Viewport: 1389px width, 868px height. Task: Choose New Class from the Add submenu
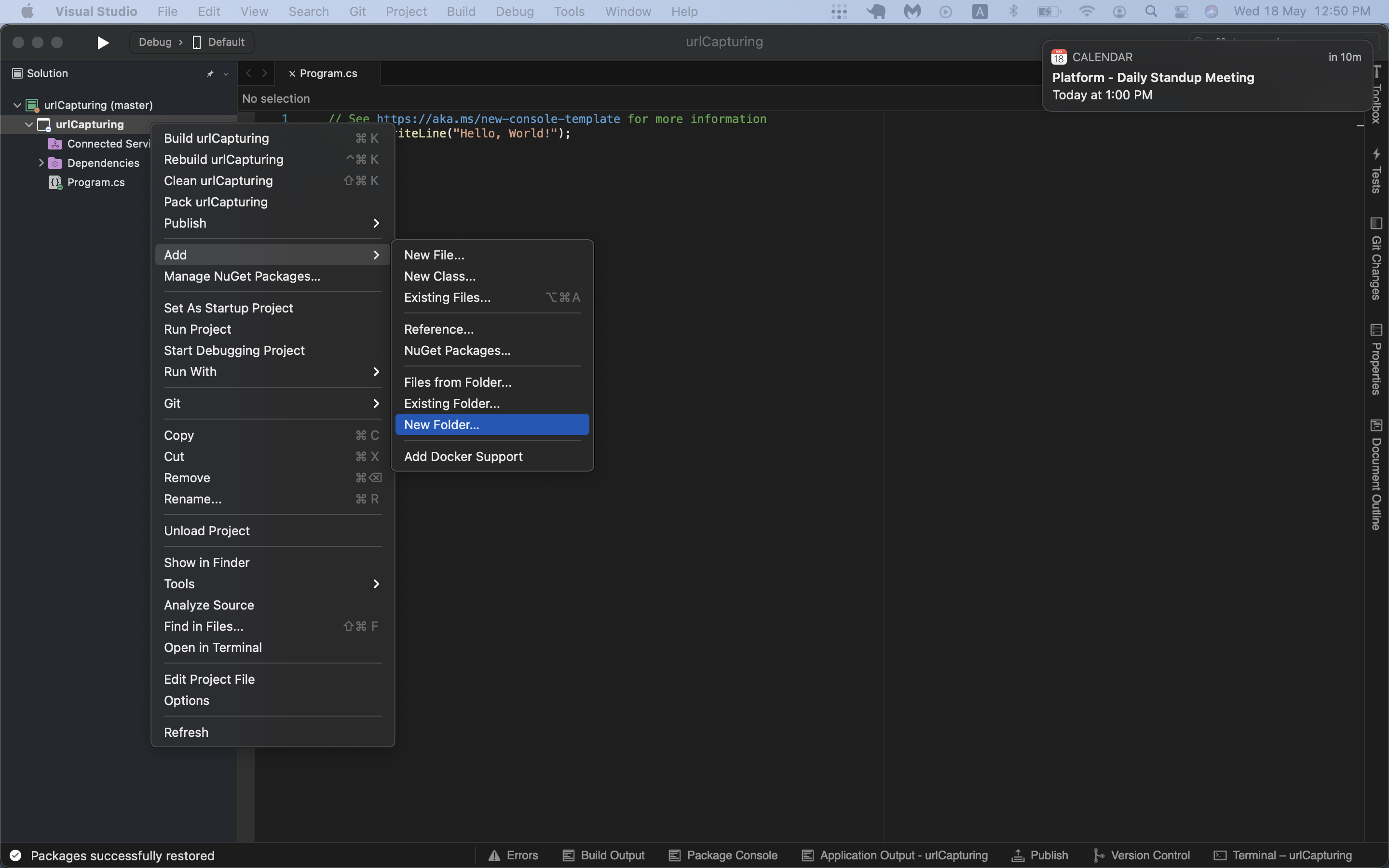coord(440,275)
